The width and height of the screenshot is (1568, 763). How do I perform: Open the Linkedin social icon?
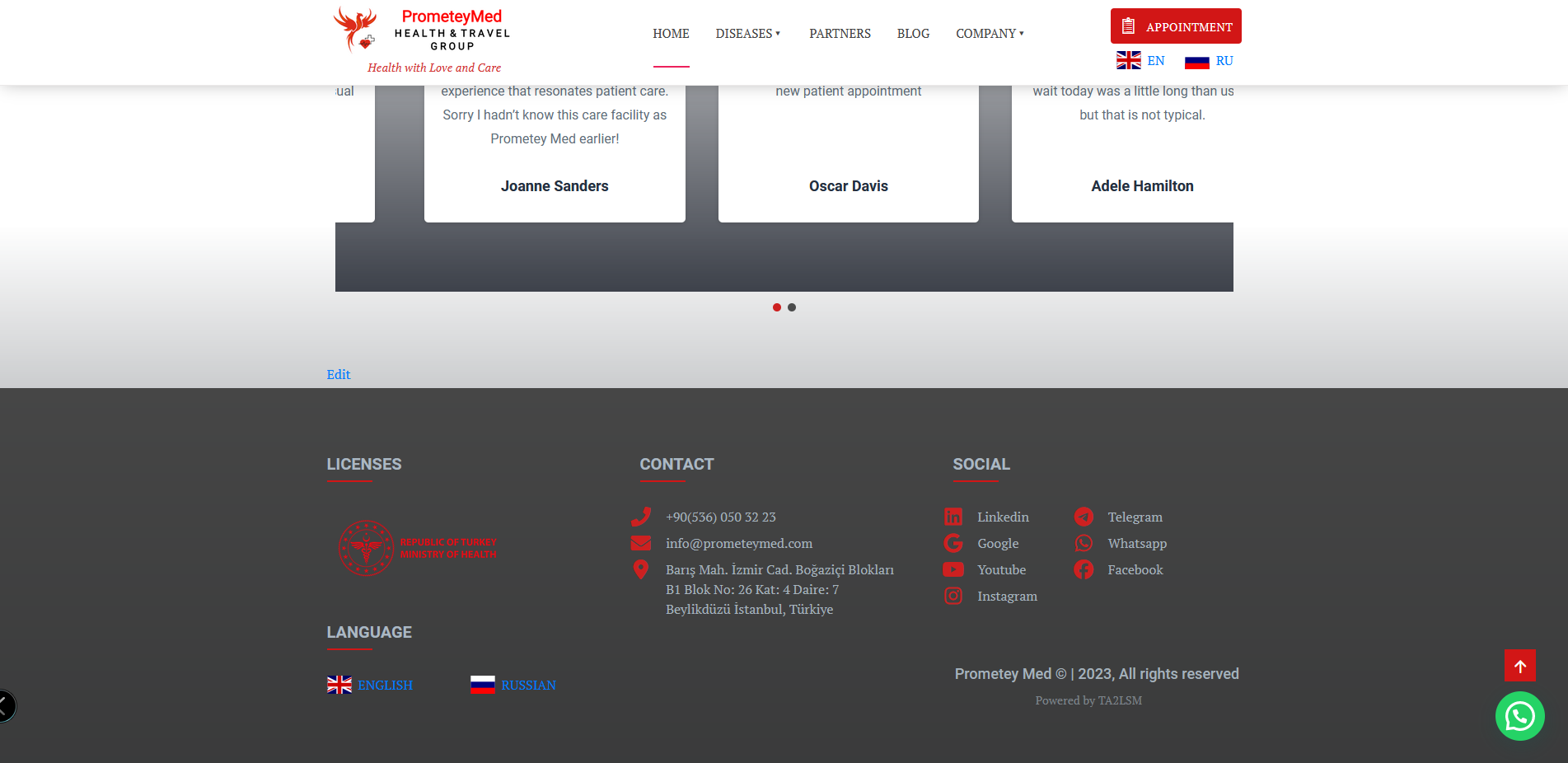tap(953, 517)
